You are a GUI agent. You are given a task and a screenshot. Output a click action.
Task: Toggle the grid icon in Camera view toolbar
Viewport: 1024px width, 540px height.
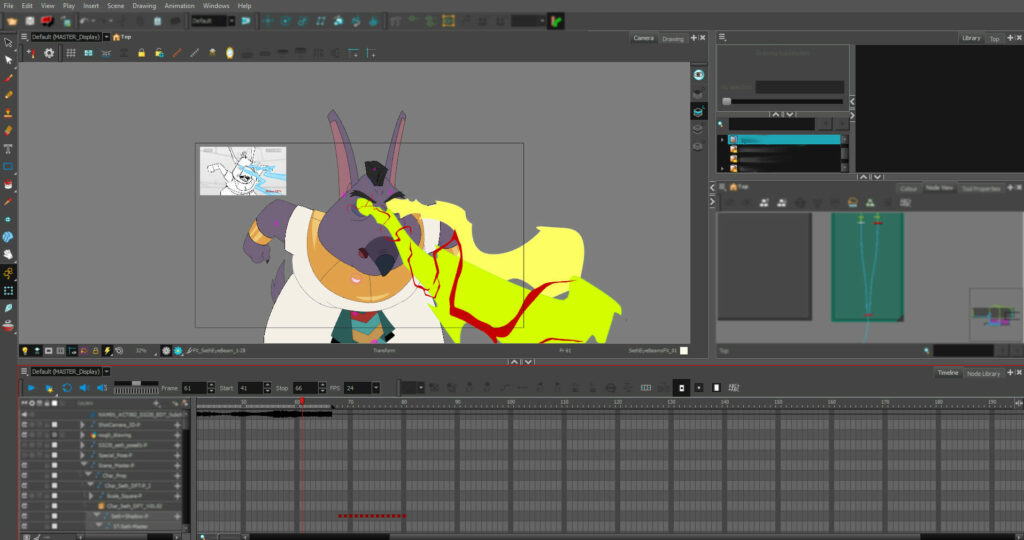tap(71, 54)
